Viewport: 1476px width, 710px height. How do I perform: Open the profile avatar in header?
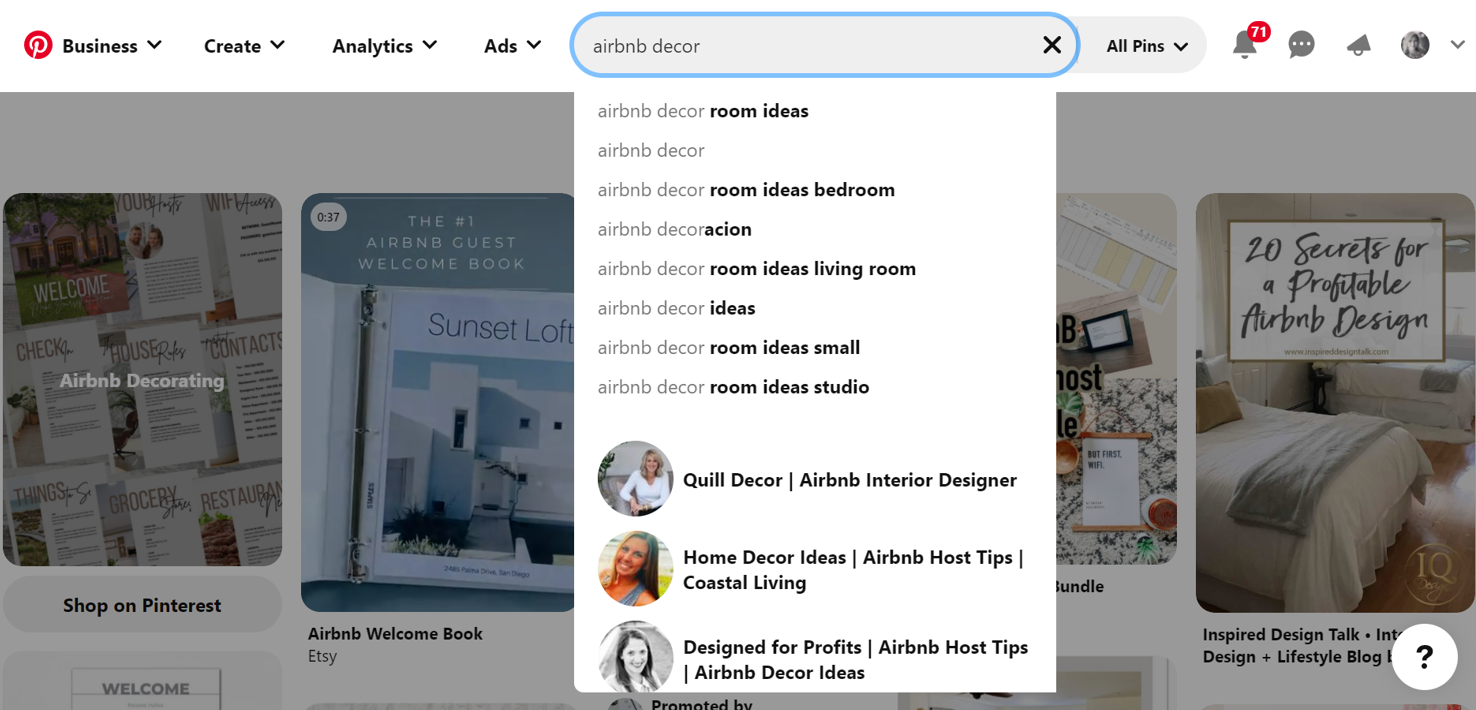coord(1414,45)
